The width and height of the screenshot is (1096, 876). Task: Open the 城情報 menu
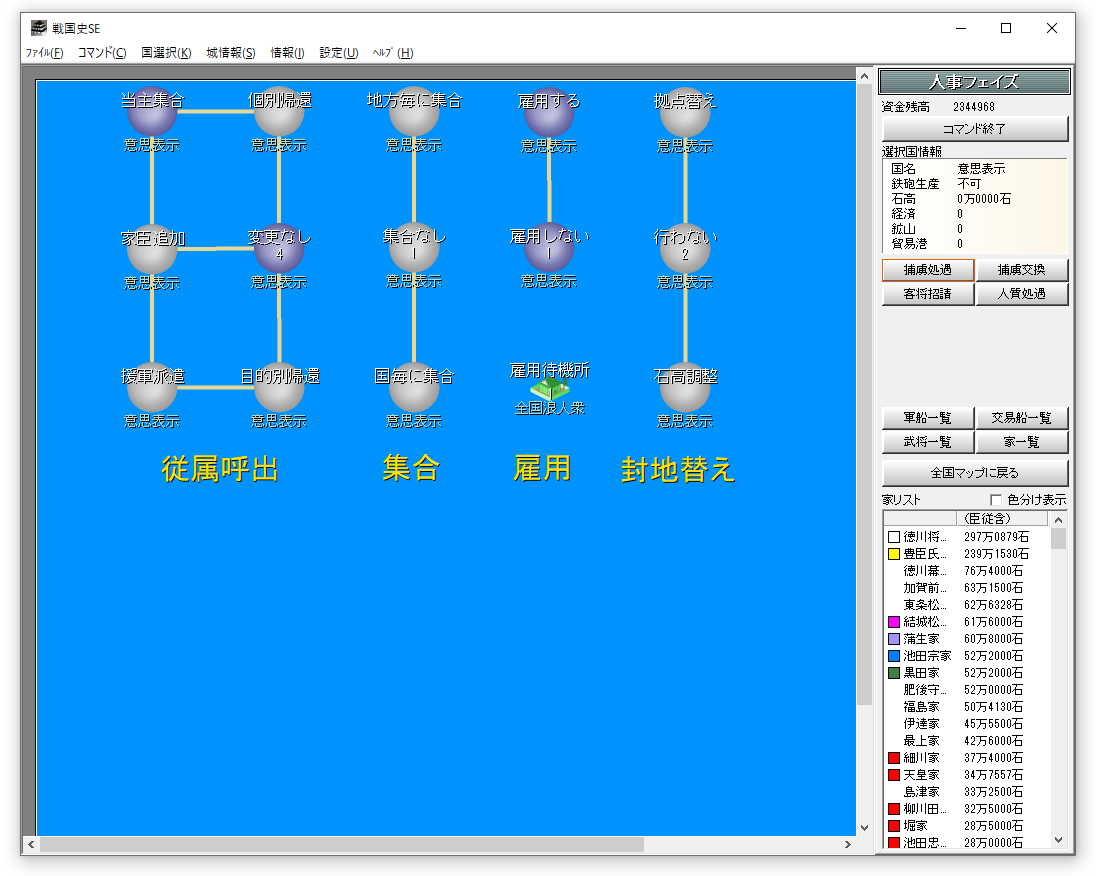pos(230,53)
